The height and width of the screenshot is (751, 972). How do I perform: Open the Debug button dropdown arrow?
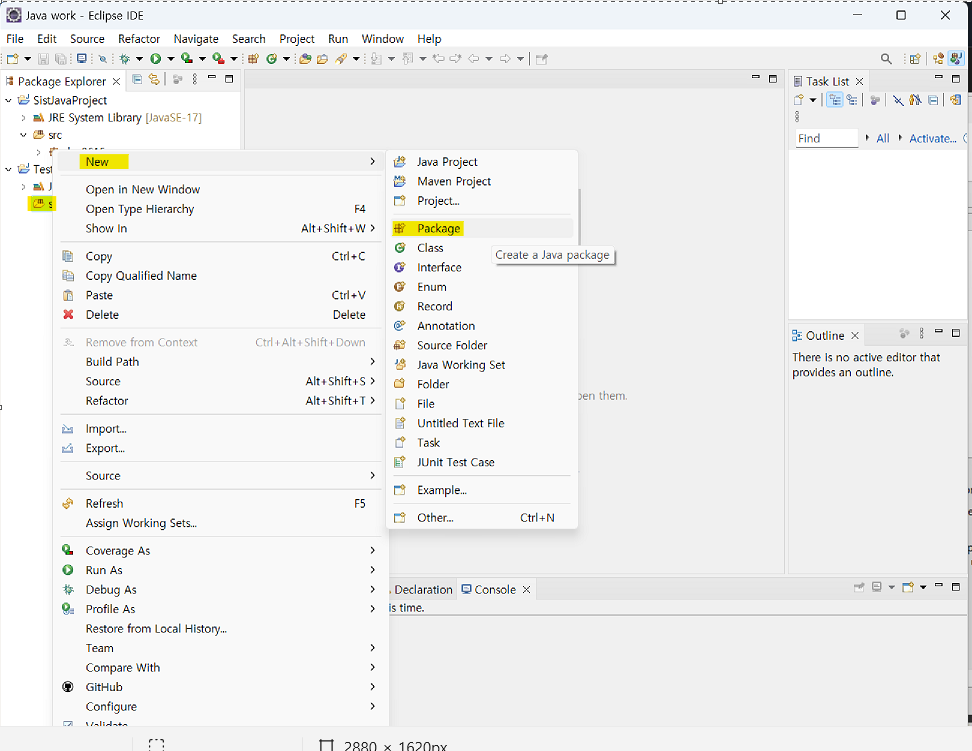(139, 59)
